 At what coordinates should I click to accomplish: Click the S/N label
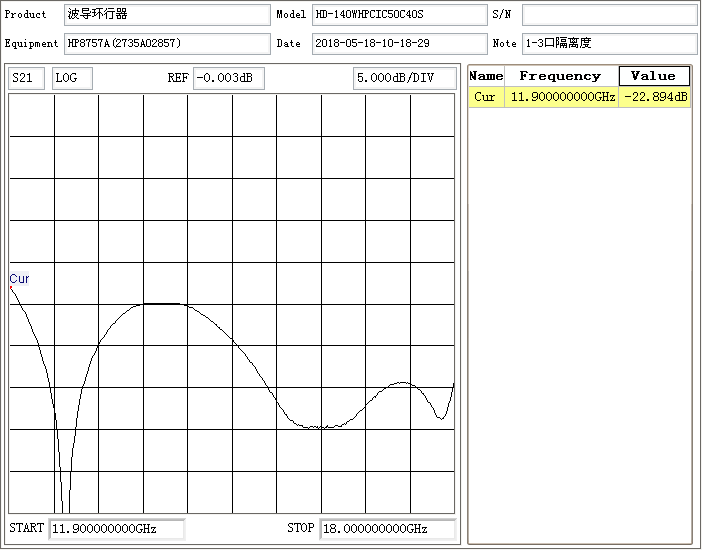pos(501,14)
